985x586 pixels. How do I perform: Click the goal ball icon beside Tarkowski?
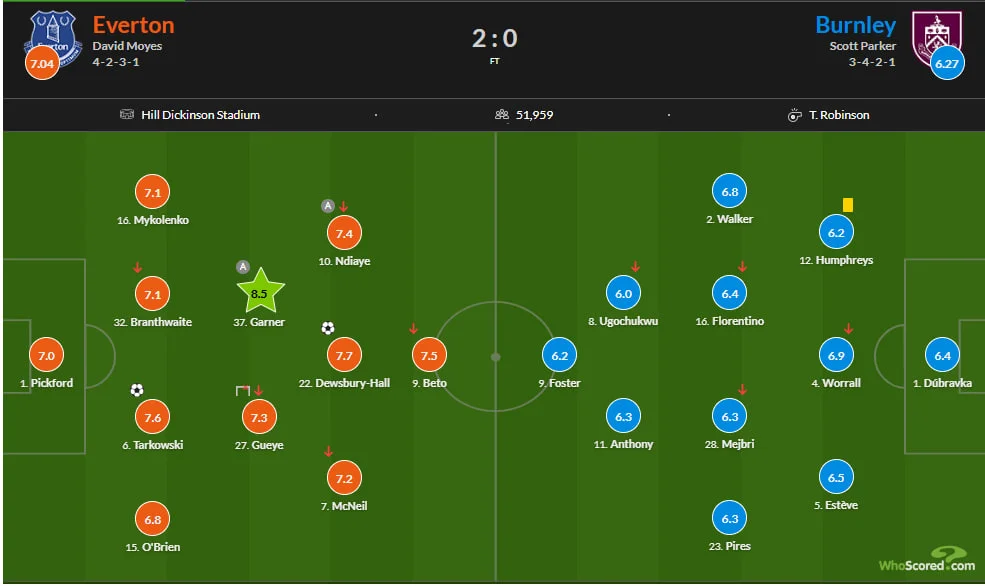click(x=137, y=390)
